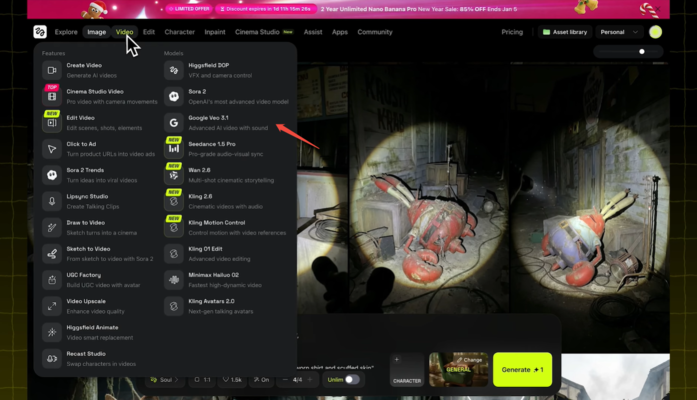Open the Asset library button
This screenshot has height=400, width=697.
(565, 32)
